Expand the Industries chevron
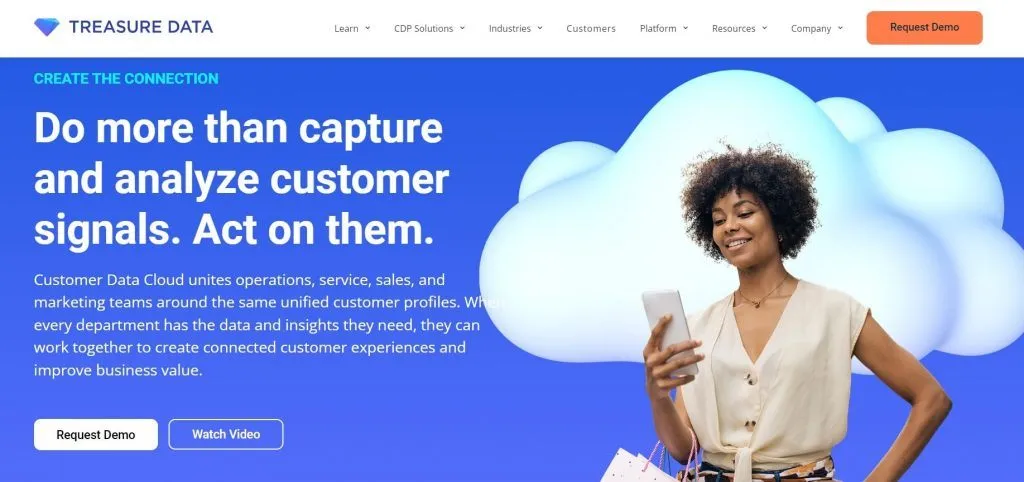 click(540, 28)
